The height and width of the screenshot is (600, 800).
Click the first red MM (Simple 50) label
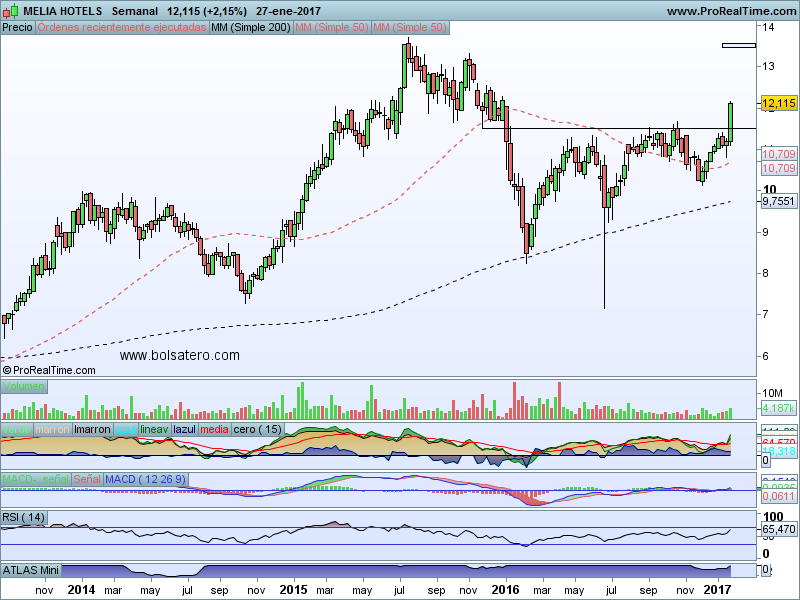click(x=331, y=28)
